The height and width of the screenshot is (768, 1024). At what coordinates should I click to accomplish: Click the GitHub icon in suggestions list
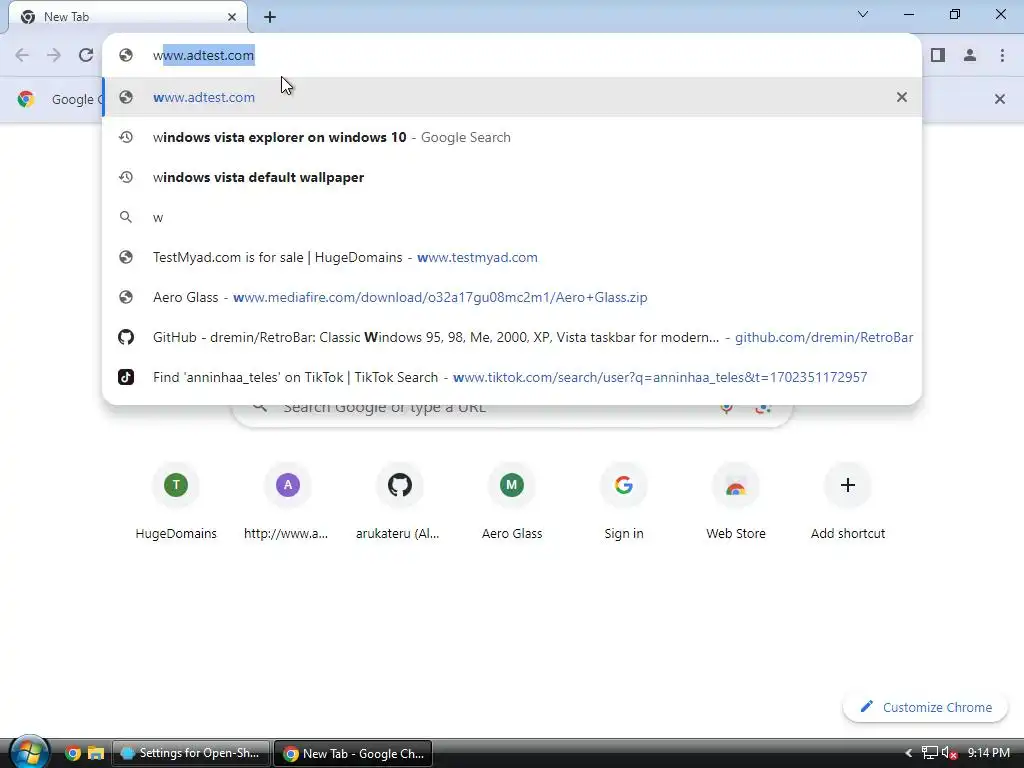(126, 337)
